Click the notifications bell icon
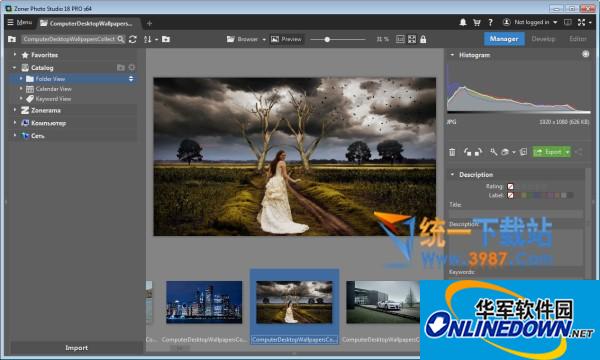Screen dimensions: 600x360 tap(463, 23)
